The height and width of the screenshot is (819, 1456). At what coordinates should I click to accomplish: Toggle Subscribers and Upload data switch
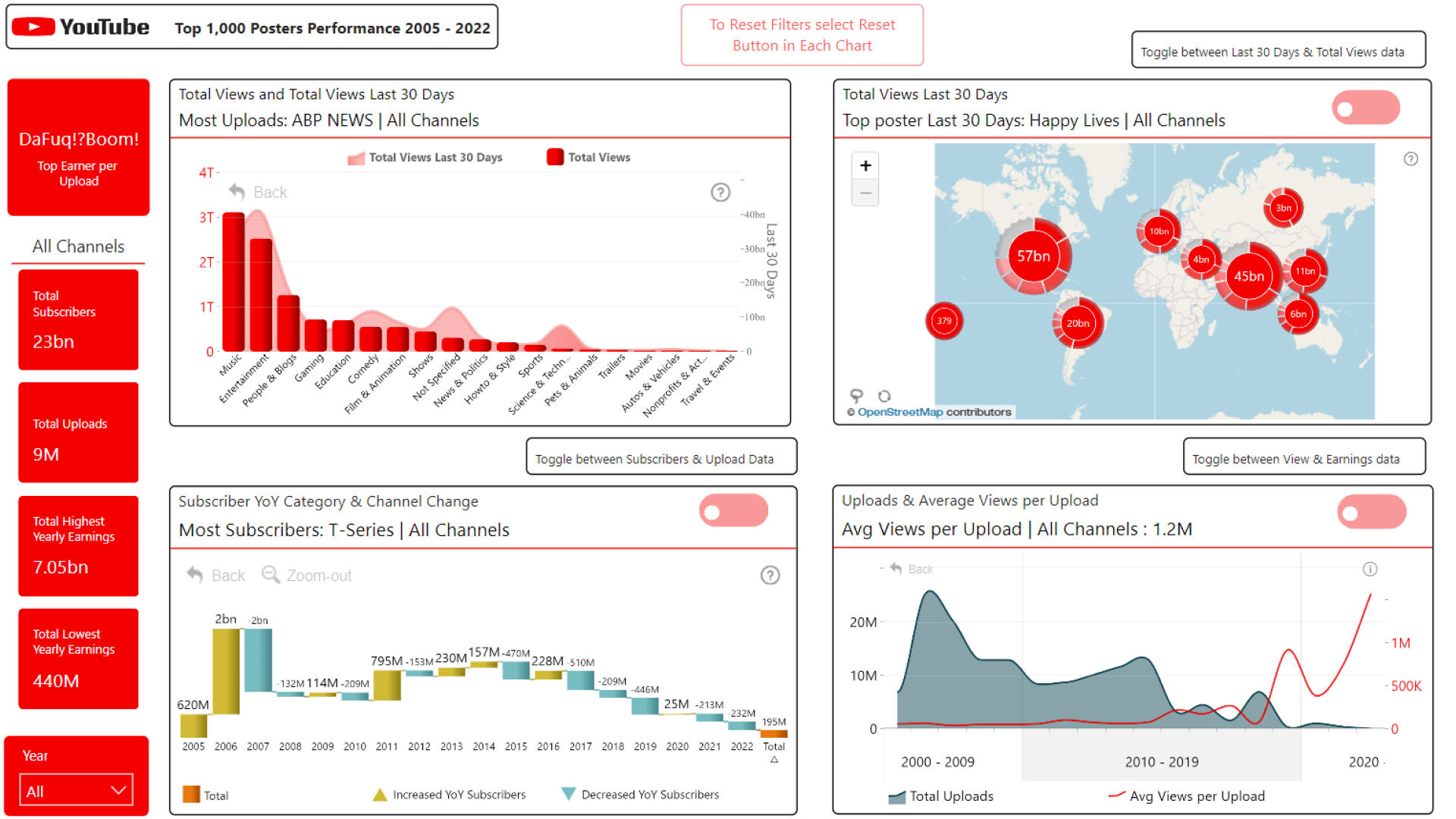(x=733, y=512)
